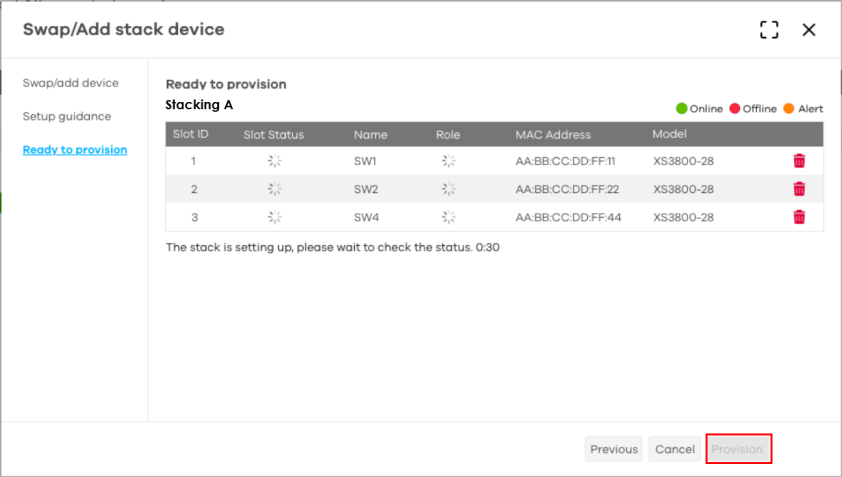Select the Ready to provision step link
This screenshot has height=477, width=842.
75,150
